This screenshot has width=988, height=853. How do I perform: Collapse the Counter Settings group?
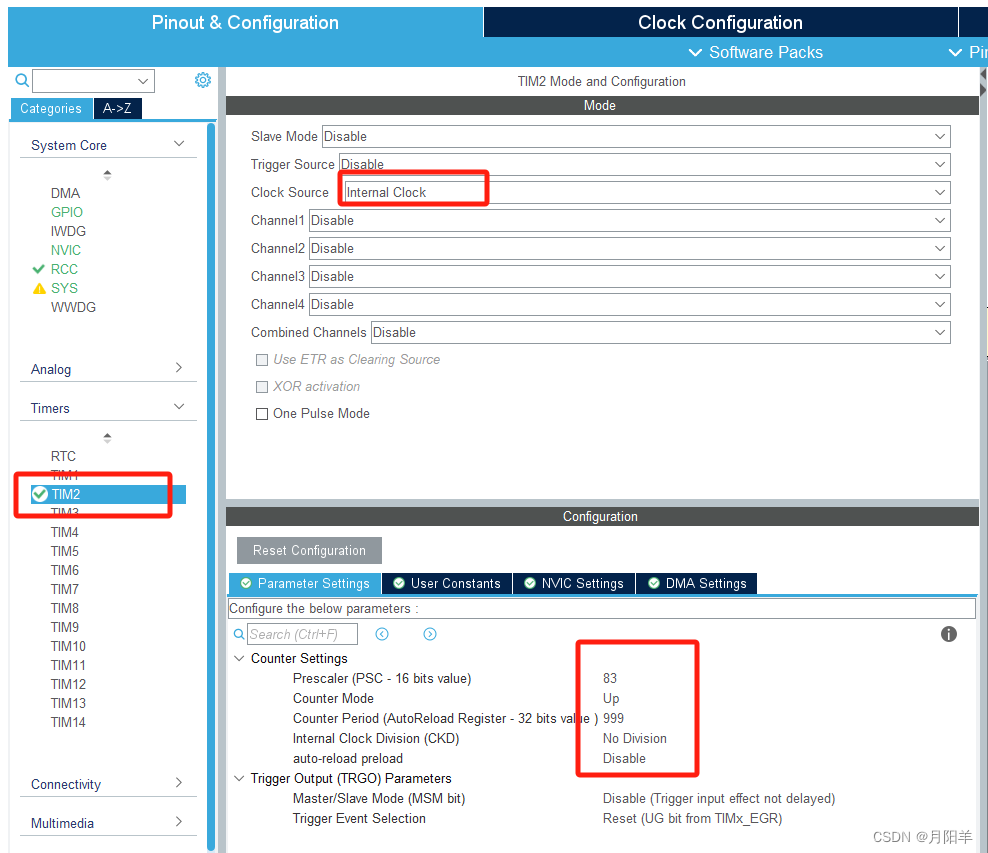pos(239,658)
